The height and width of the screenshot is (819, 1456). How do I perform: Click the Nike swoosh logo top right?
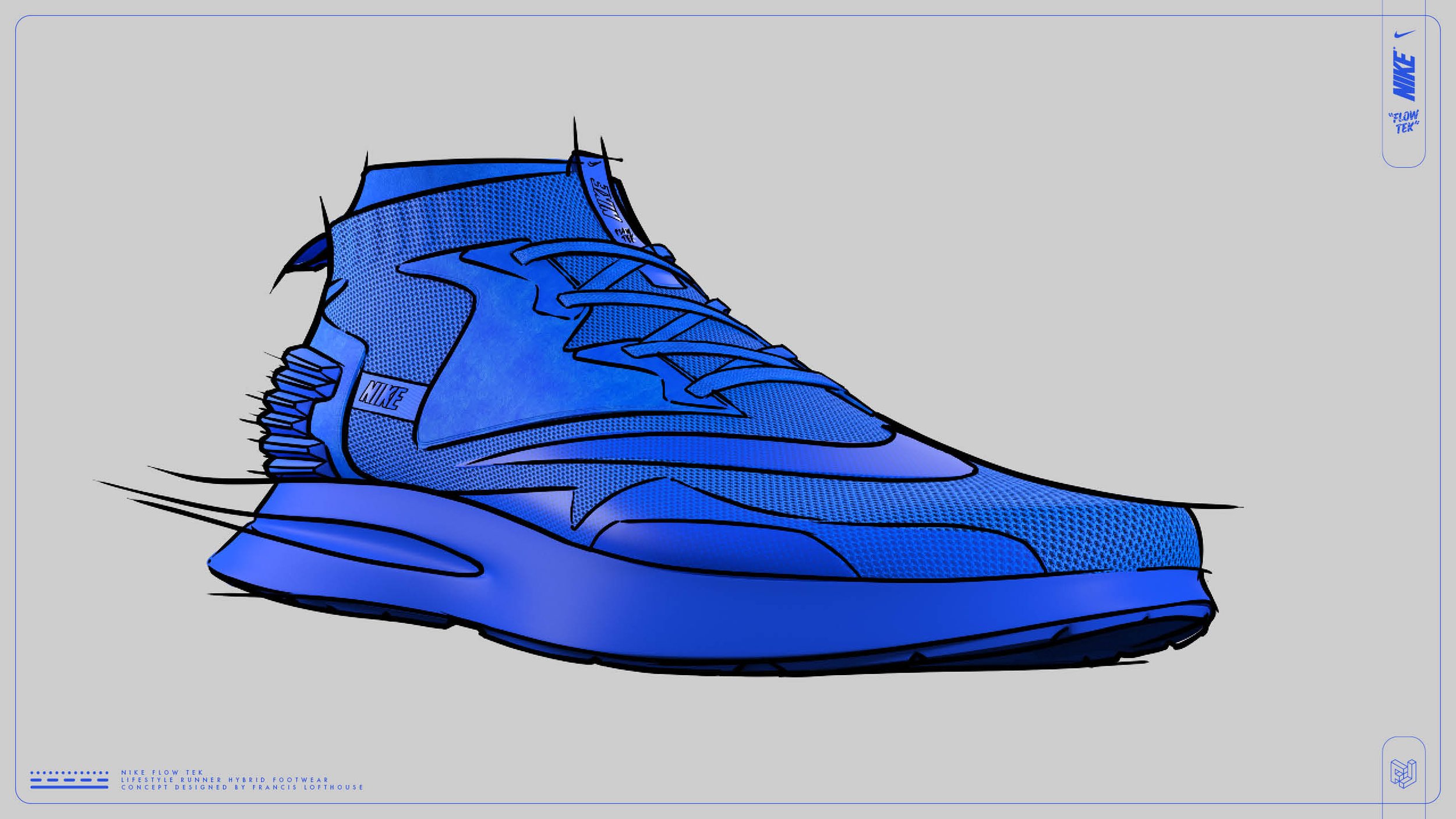(x=1404, y=34)
